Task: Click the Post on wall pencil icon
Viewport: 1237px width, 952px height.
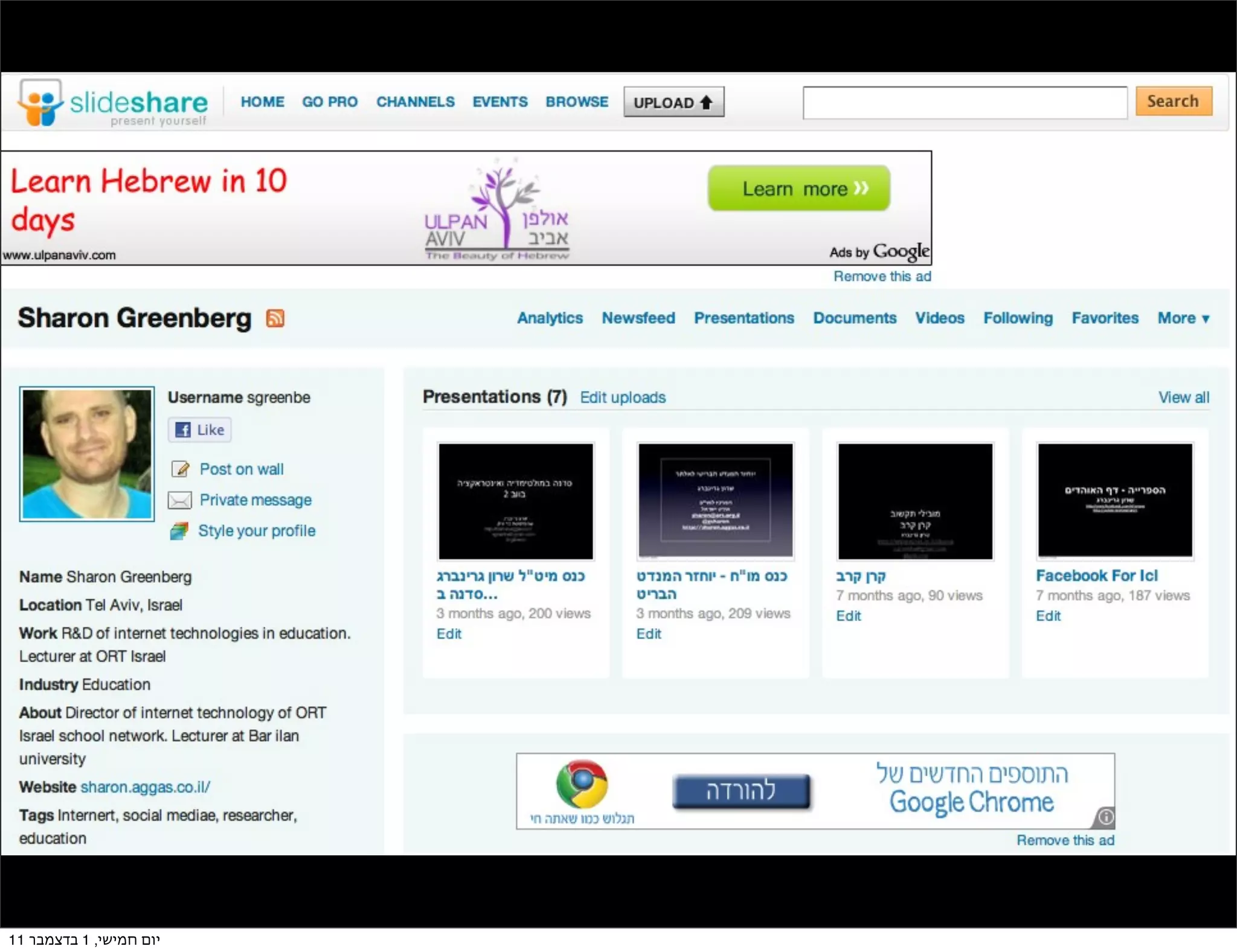Action: click(180, 469)
